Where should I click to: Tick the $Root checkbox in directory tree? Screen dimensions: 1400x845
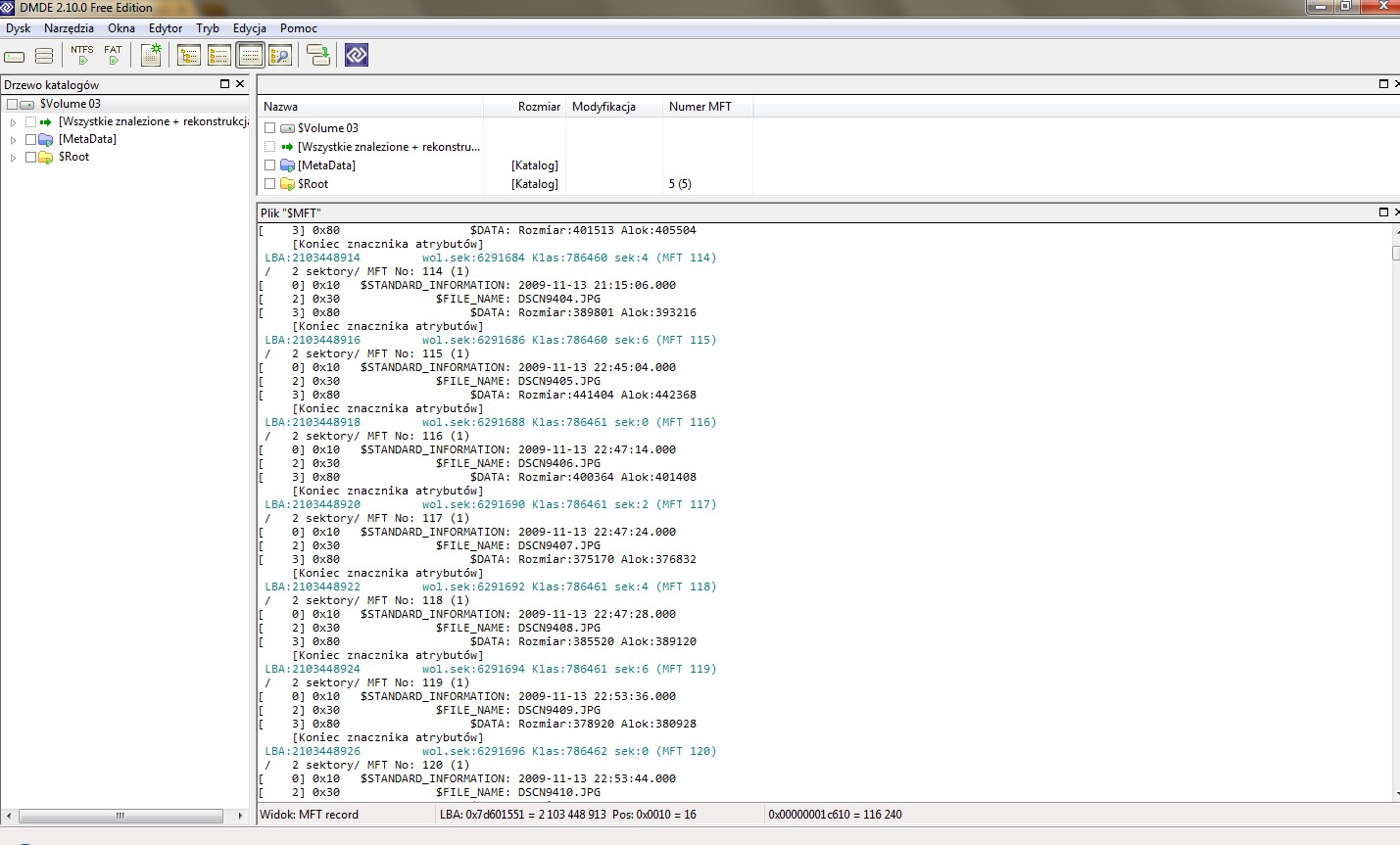[31, 157]
